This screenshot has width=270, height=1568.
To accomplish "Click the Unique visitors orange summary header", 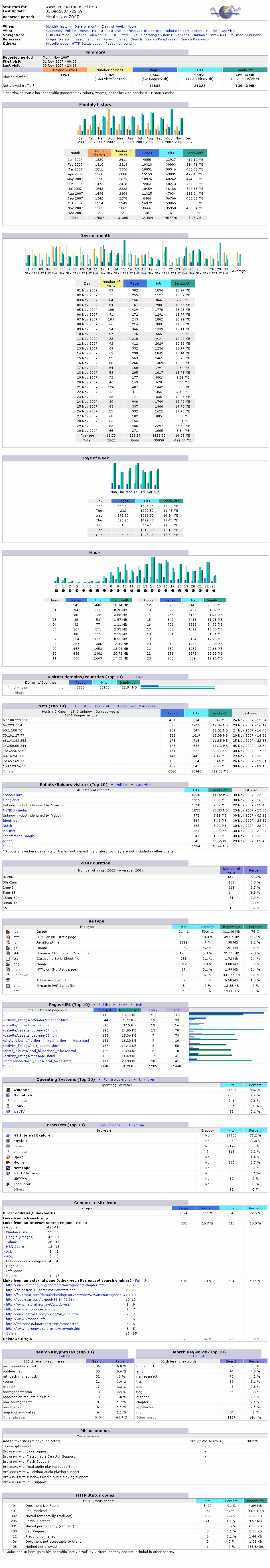I will [x=65, y=70].
